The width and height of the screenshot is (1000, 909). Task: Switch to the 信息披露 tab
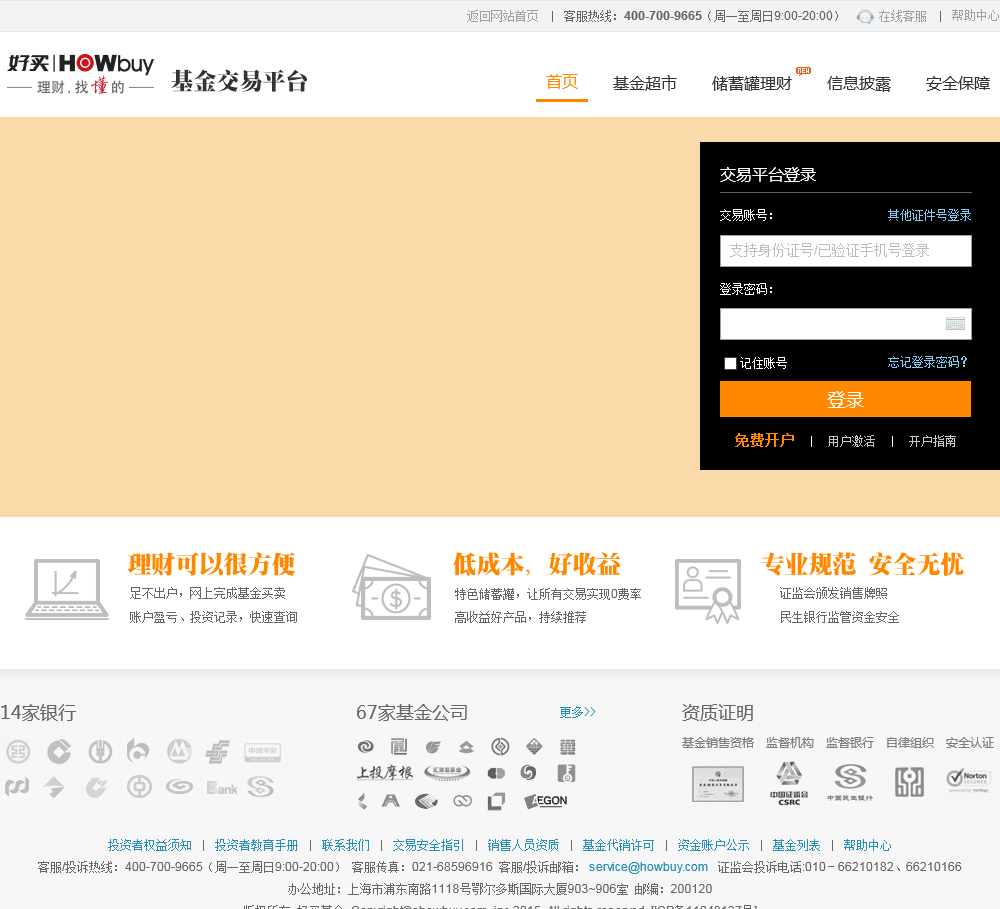[x=858, y=83]
